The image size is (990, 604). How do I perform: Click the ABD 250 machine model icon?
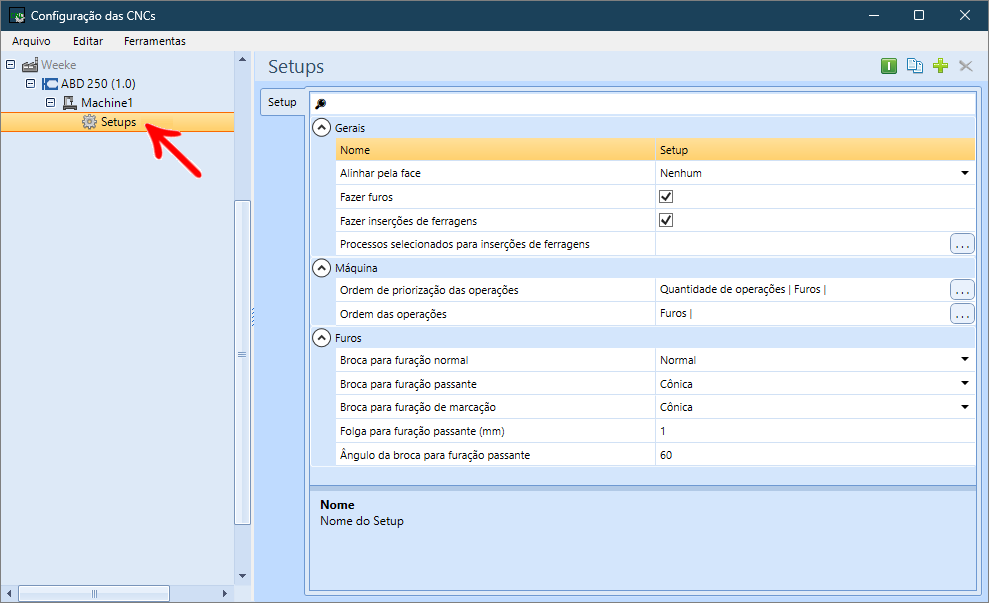(50, 84)
